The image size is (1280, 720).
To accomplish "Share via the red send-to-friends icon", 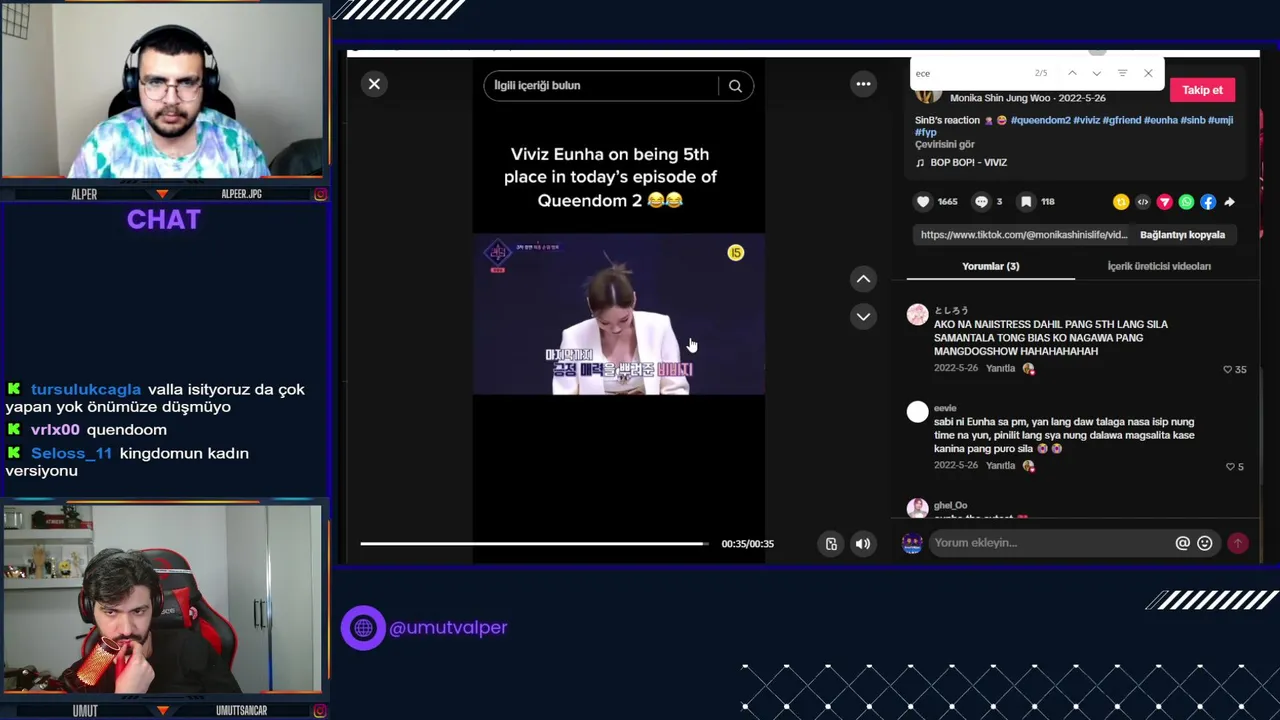I will pyautogui.click(x=1164, y=202).
